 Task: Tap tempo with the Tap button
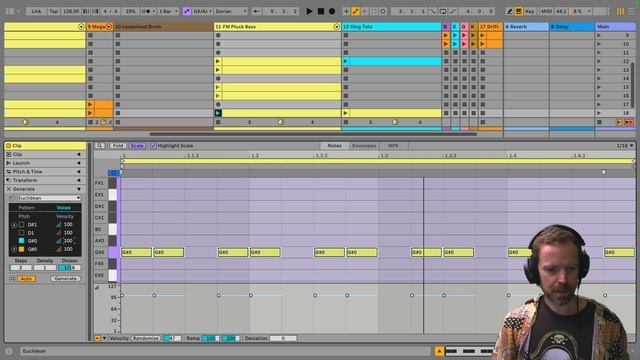pyautogui.click(x=53, y=11)
